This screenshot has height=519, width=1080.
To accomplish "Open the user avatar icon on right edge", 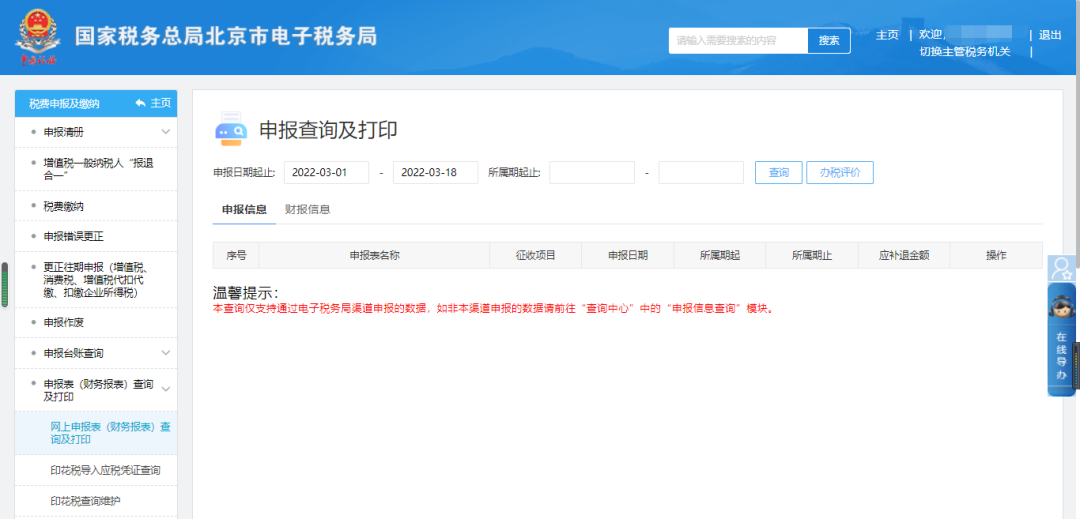I will coord(1061,268).
